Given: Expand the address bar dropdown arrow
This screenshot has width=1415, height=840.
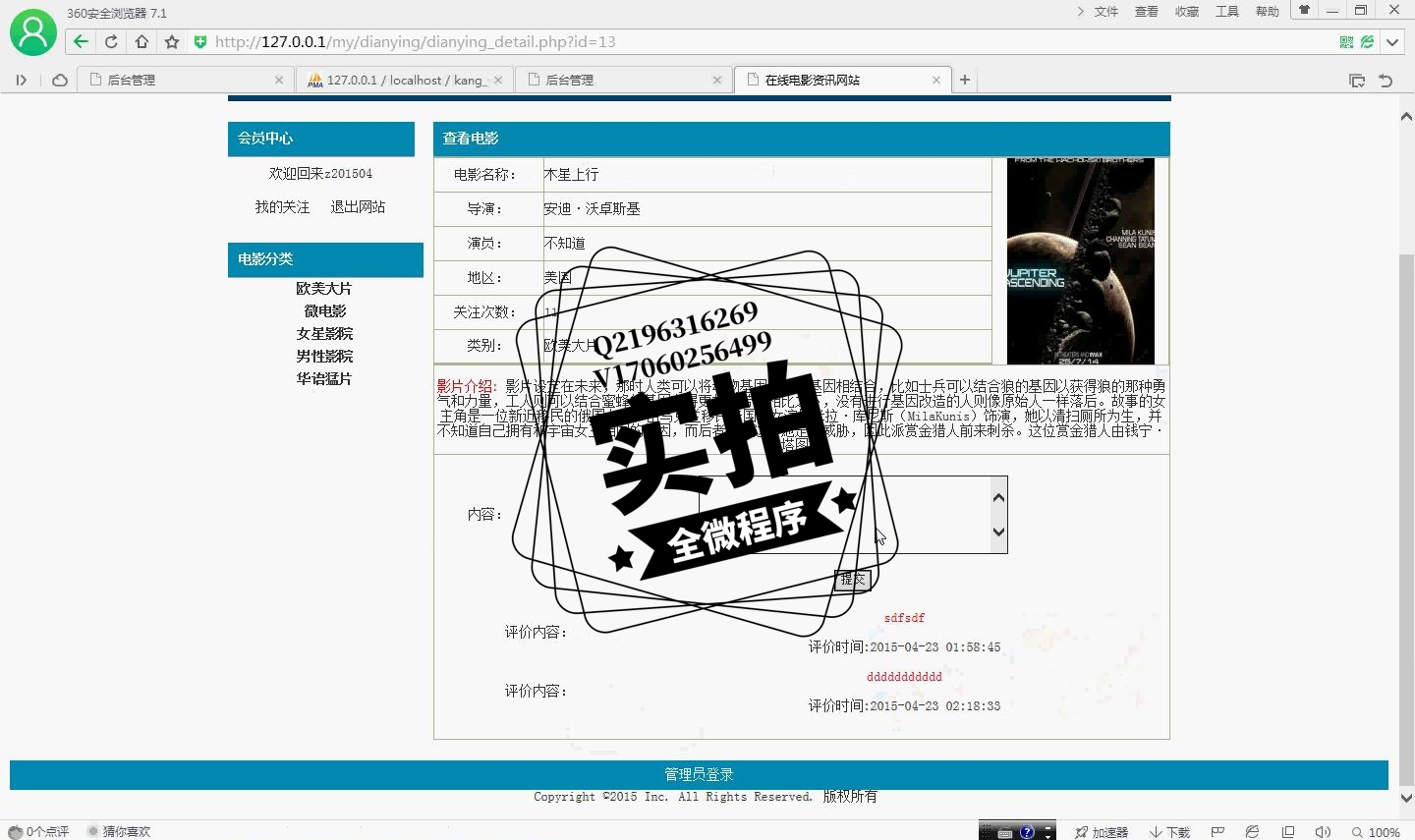Looking at the screenshot, I should tap(1392, 42).
